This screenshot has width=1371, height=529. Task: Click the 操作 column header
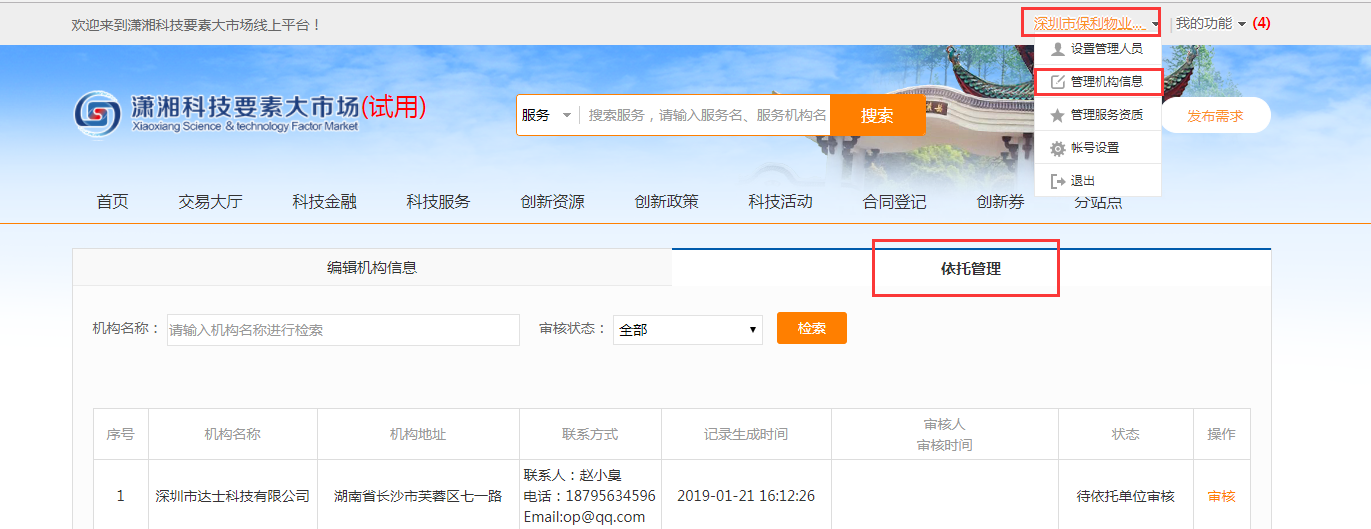pos(1221,434)
